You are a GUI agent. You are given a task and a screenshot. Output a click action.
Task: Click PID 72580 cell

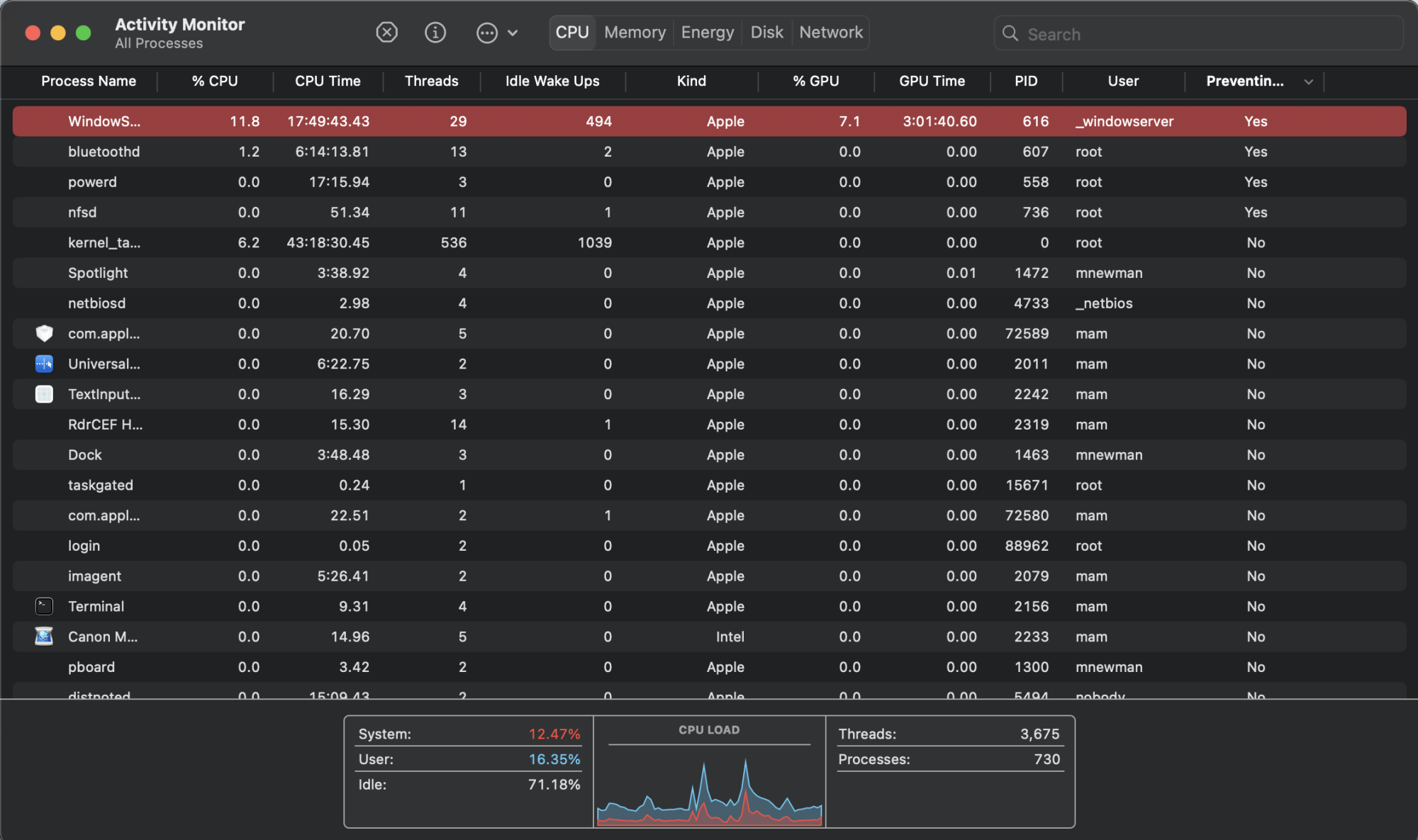1027,515
